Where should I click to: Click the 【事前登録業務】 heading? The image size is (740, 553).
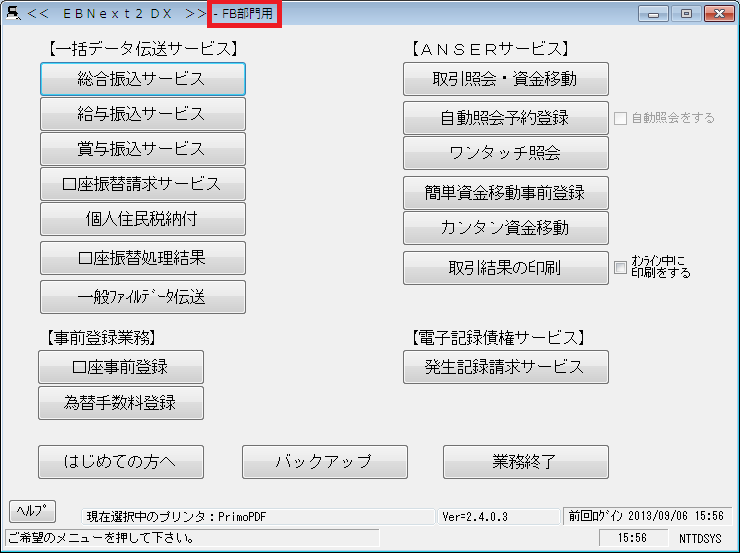101,337
